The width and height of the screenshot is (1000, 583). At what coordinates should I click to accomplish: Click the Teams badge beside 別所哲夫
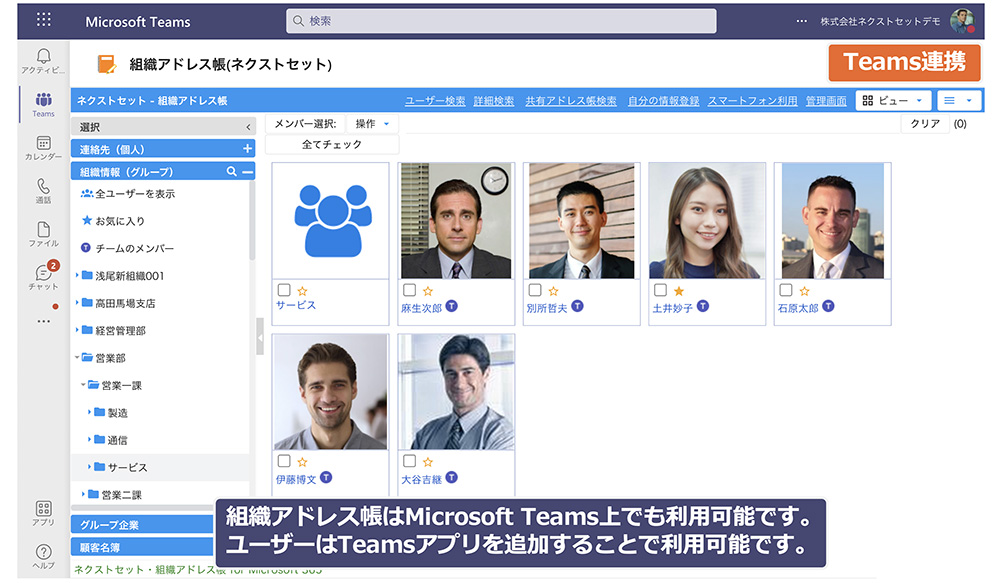(x=577, y=306)
